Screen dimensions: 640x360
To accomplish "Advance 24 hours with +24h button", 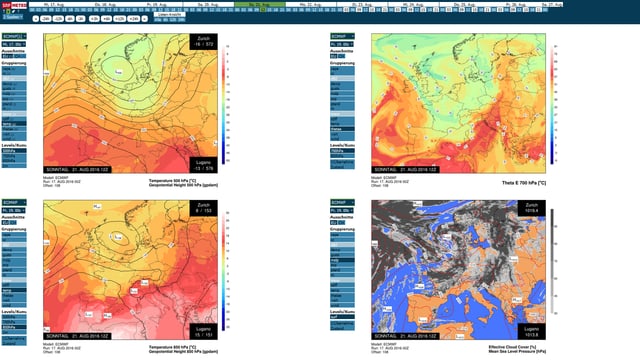I will pyautogui.click(x=133, y=19).
